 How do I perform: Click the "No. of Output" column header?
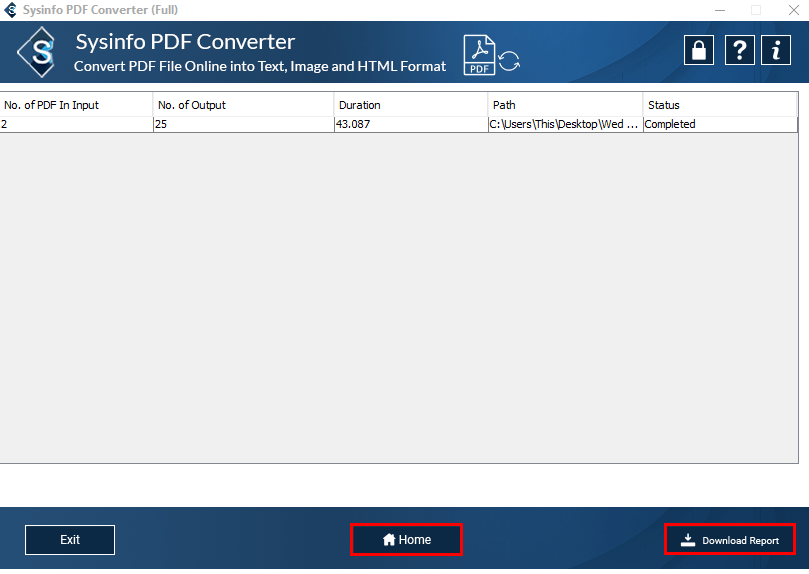click(x=243, y=105)
